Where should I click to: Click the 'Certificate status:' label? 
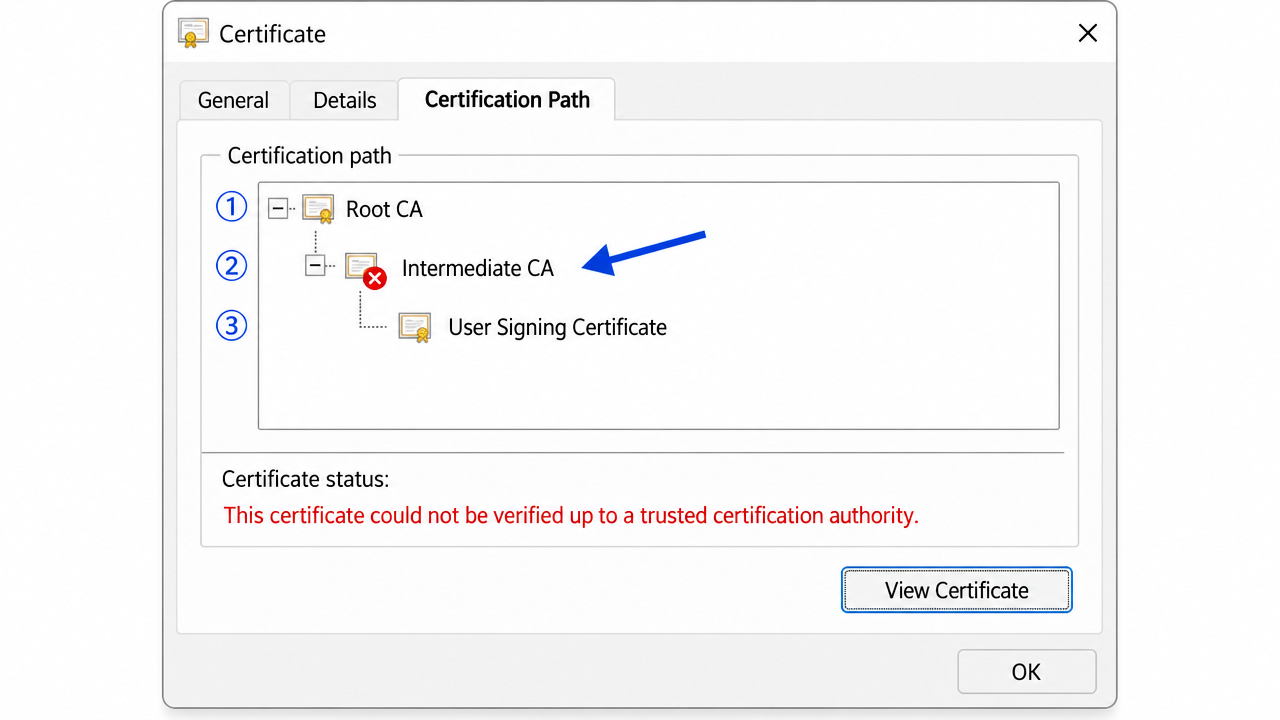tap(305, 479)
